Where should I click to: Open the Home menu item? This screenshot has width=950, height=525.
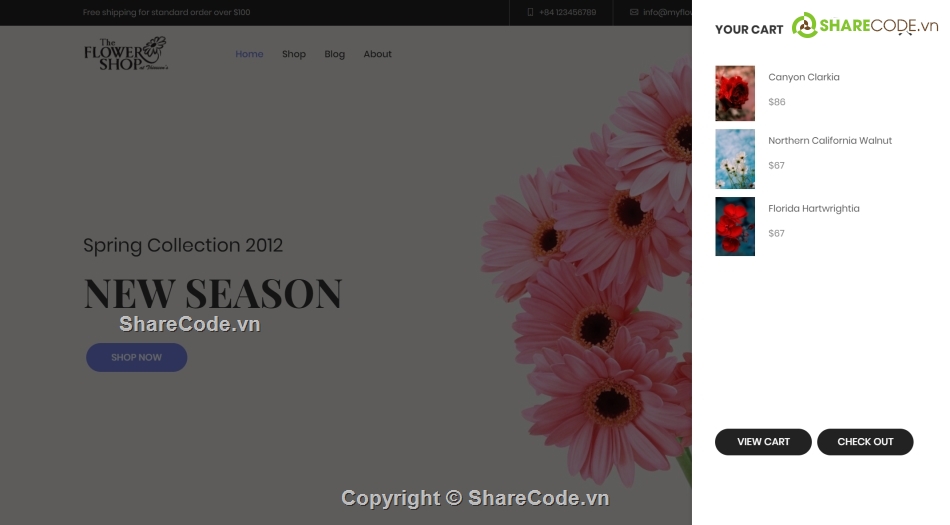(249, 54)
